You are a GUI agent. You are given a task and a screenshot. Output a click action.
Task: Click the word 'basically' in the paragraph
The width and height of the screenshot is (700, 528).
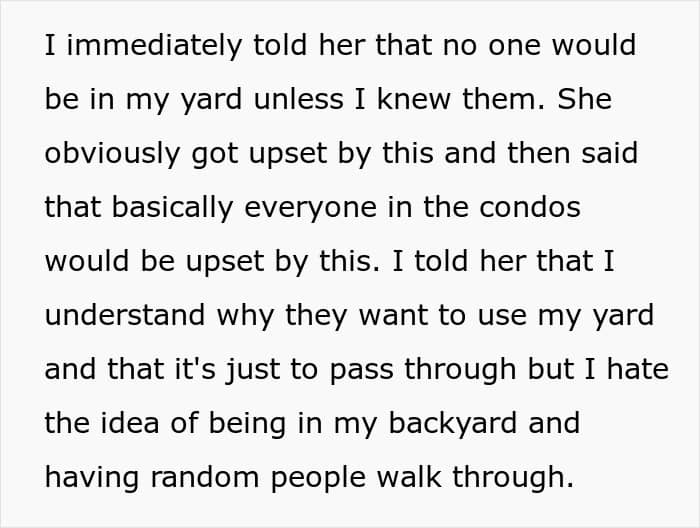[172, 208]
